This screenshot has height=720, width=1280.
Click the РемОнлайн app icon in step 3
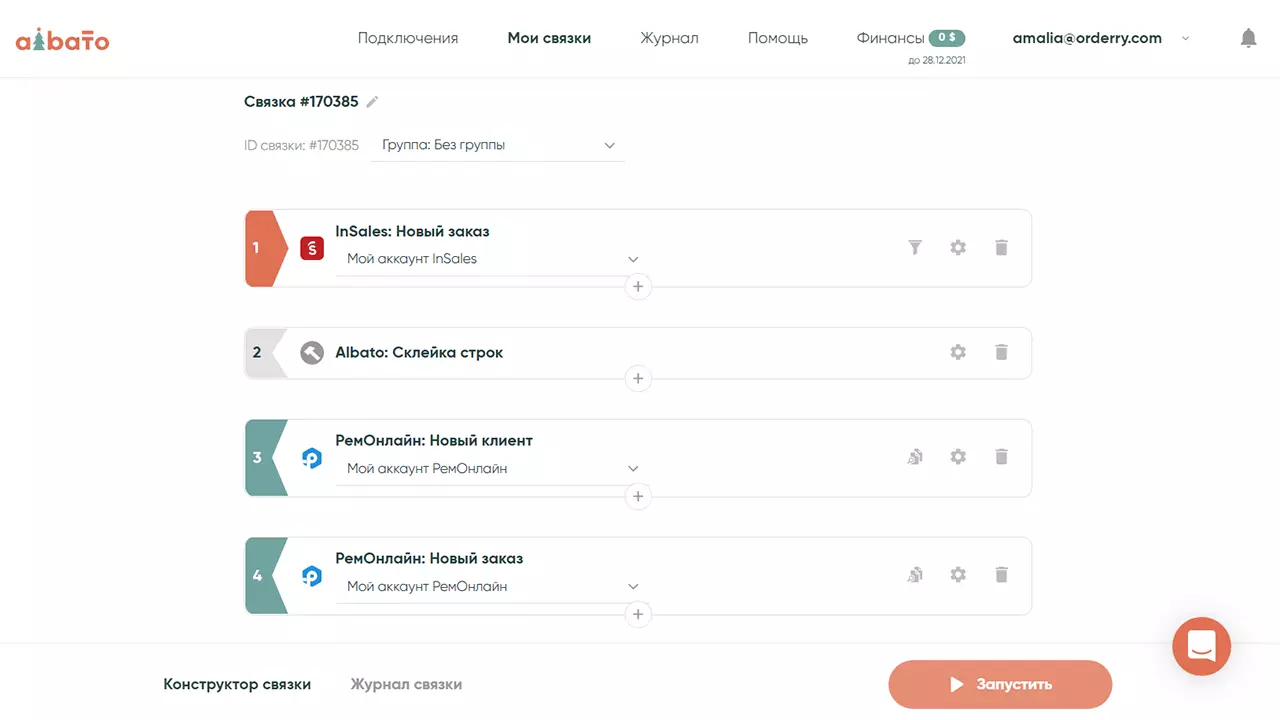[x=312, y=458]
